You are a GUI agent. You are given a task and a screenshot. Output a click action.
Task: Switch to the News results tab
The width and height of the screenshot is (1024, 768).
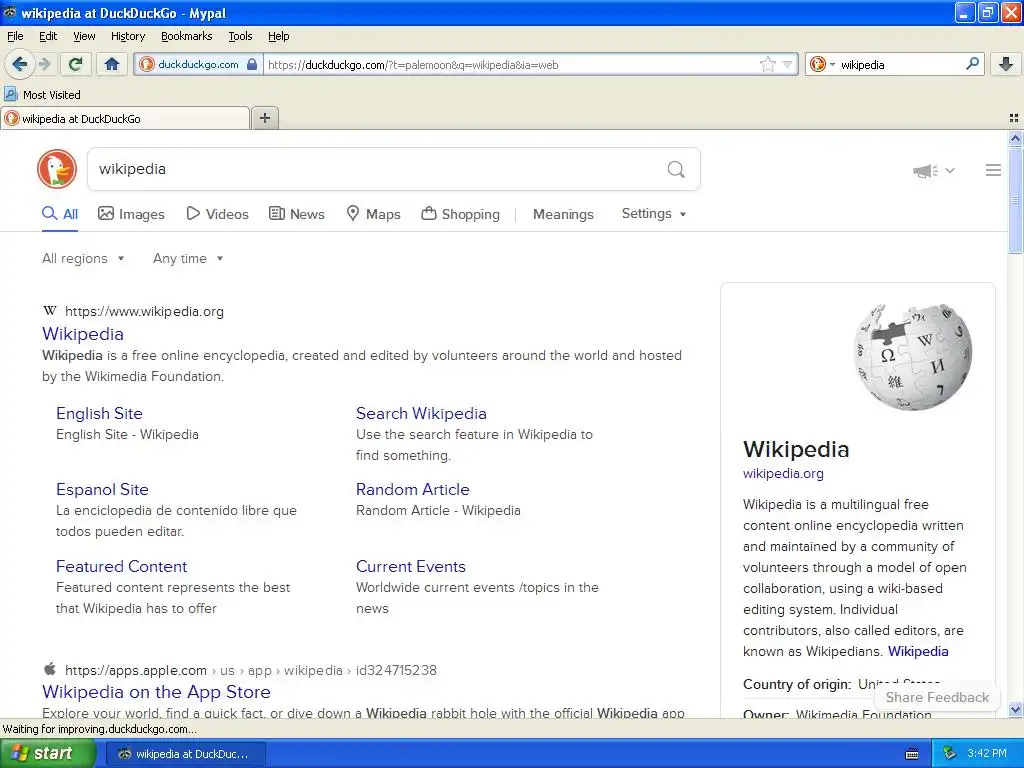(297, 214)
